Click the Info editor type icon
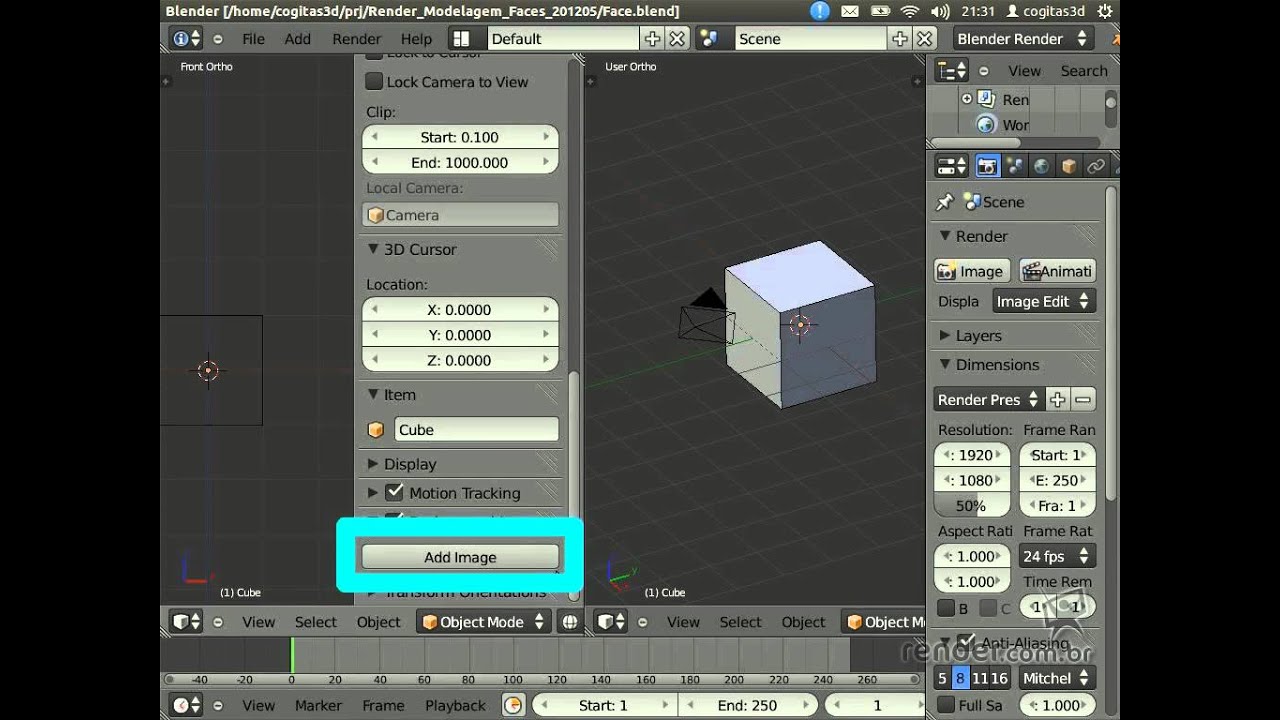This screenshot has height=720, width=1280. tap(186, 39)
